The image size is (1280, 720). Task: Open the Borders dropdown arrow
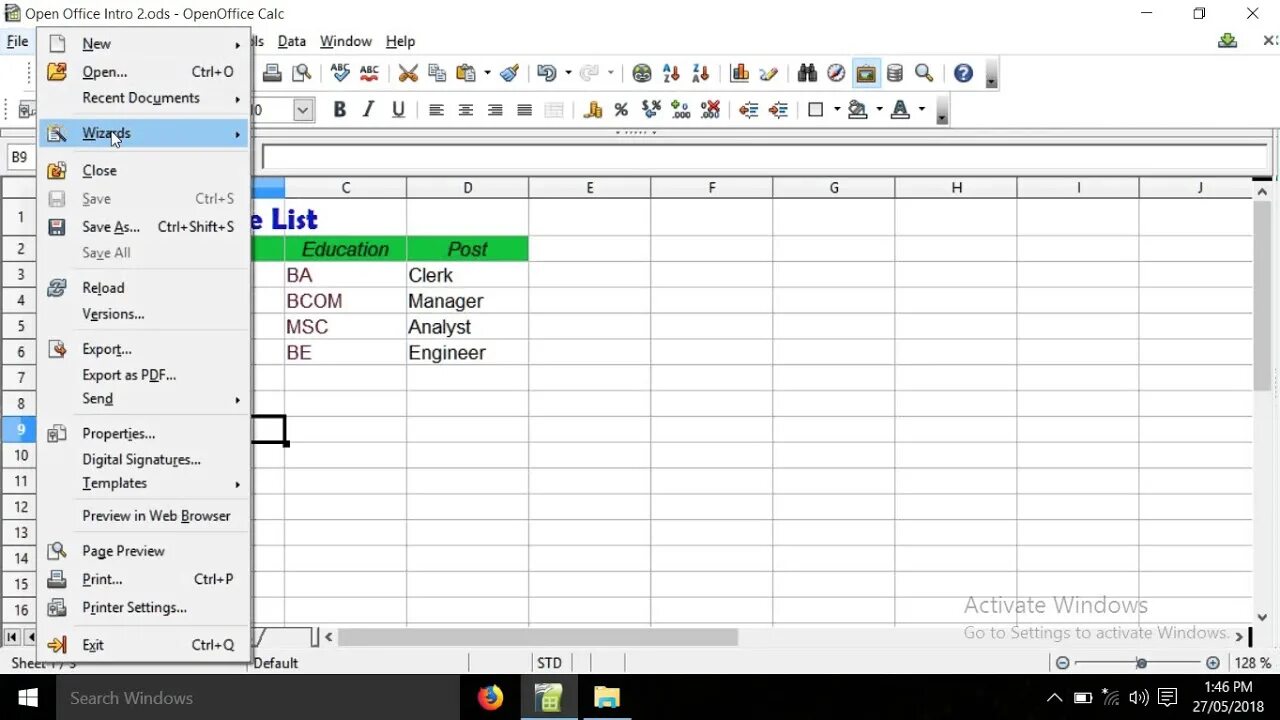pyautogui.click(x=837, y=110)
